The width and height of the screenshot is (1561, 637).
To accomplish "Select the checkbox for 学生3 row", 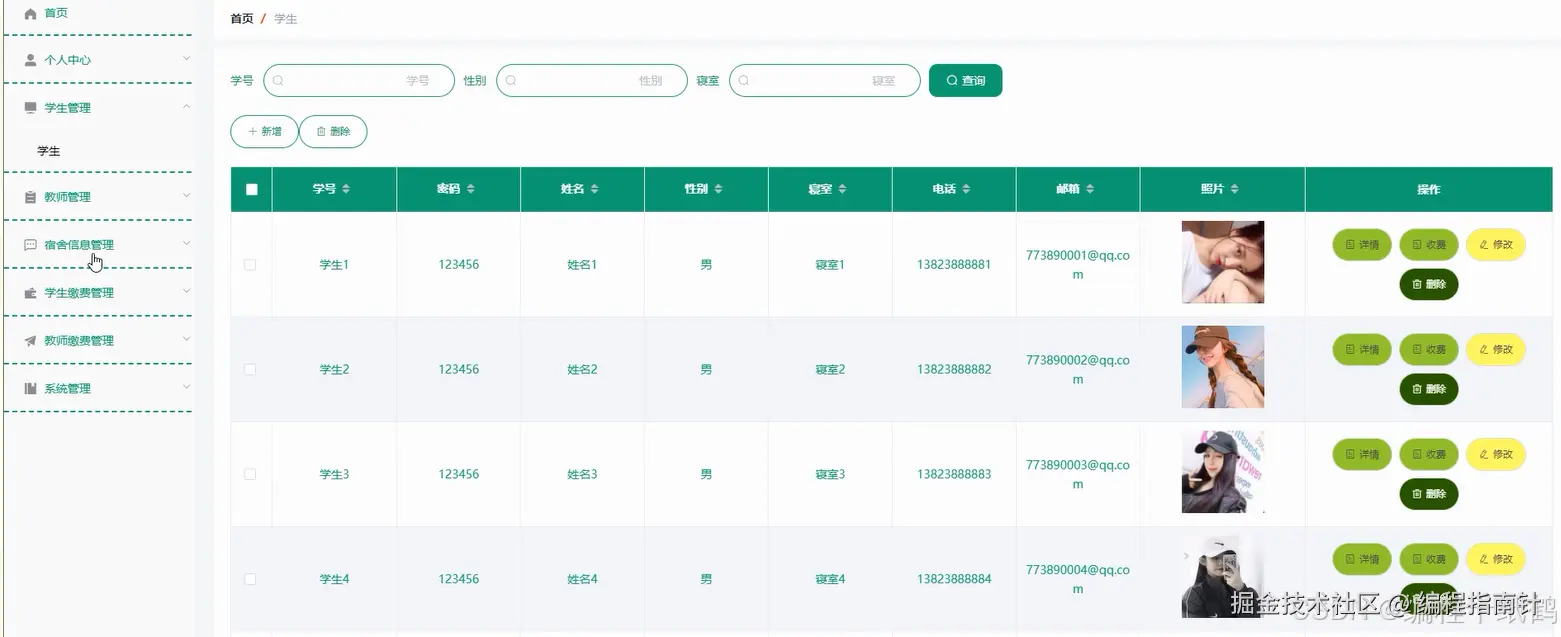I will (x=250, y=474).
